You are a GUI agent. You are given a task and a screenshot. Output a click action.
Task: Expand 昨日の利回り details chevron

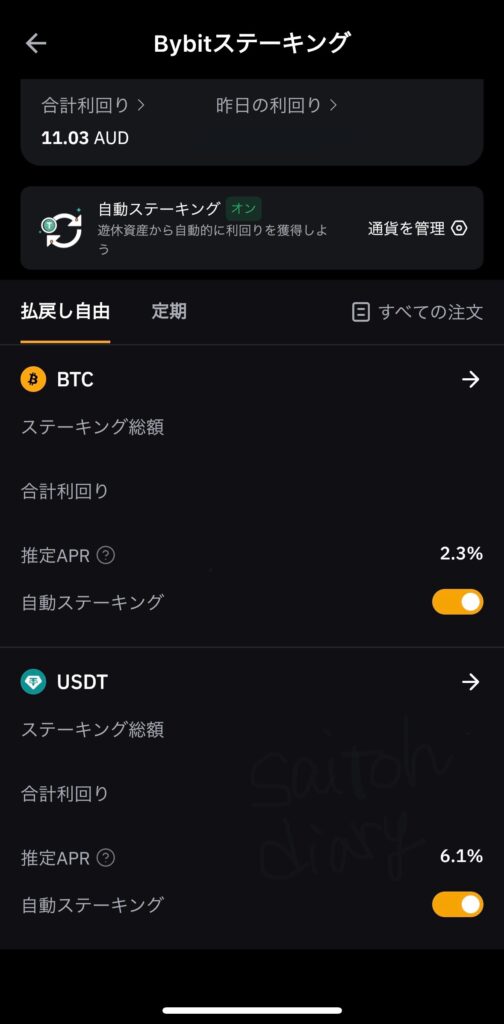333,105
